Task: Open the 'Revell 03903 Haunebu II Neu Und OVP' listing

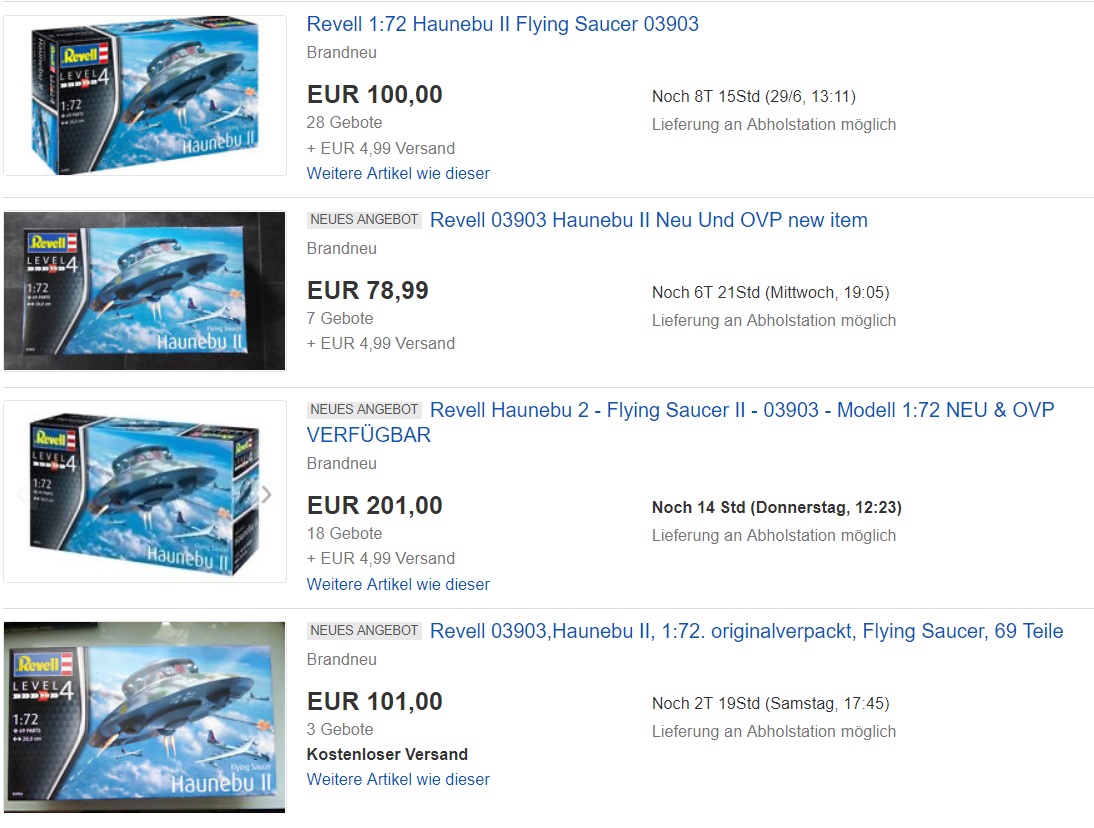Action: point(648,220)
